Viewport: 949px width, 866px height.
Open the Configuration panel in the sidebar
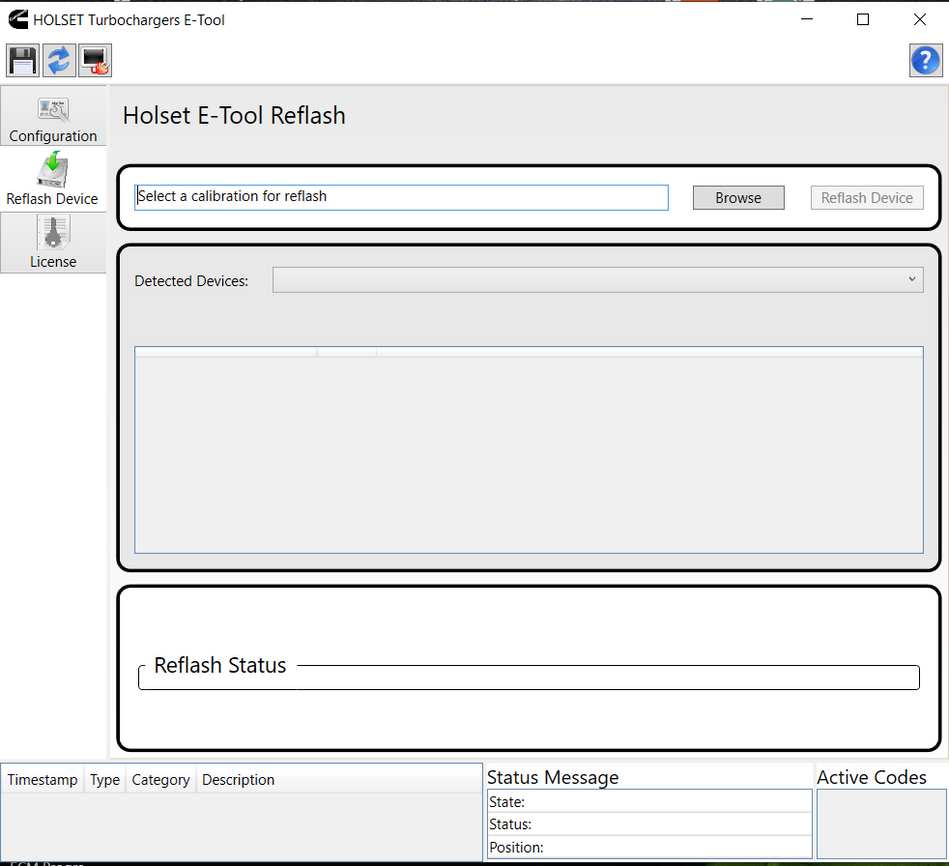tap(53, 118)
